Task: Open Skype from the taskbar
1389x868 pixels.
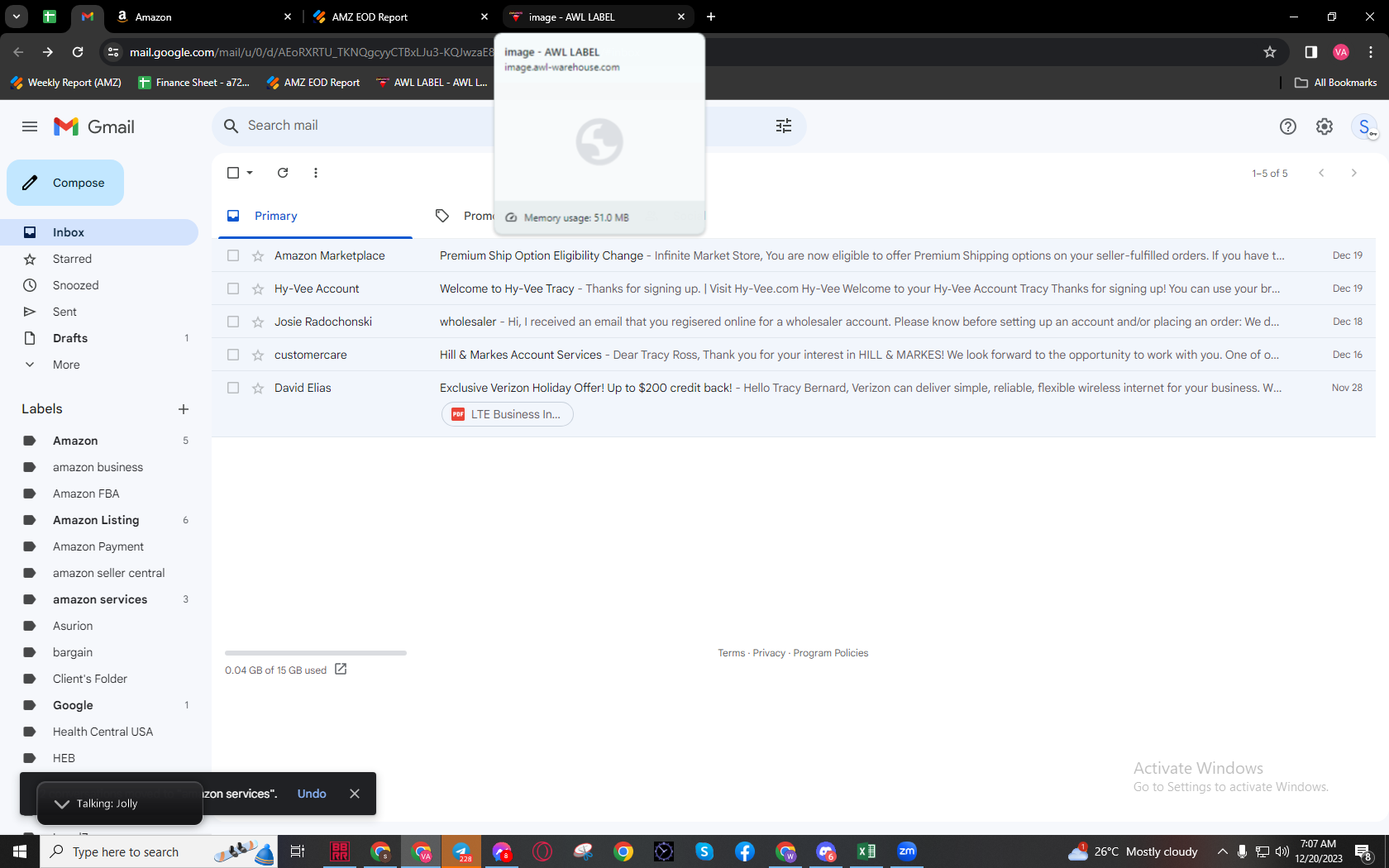Action: coord(704,851)
